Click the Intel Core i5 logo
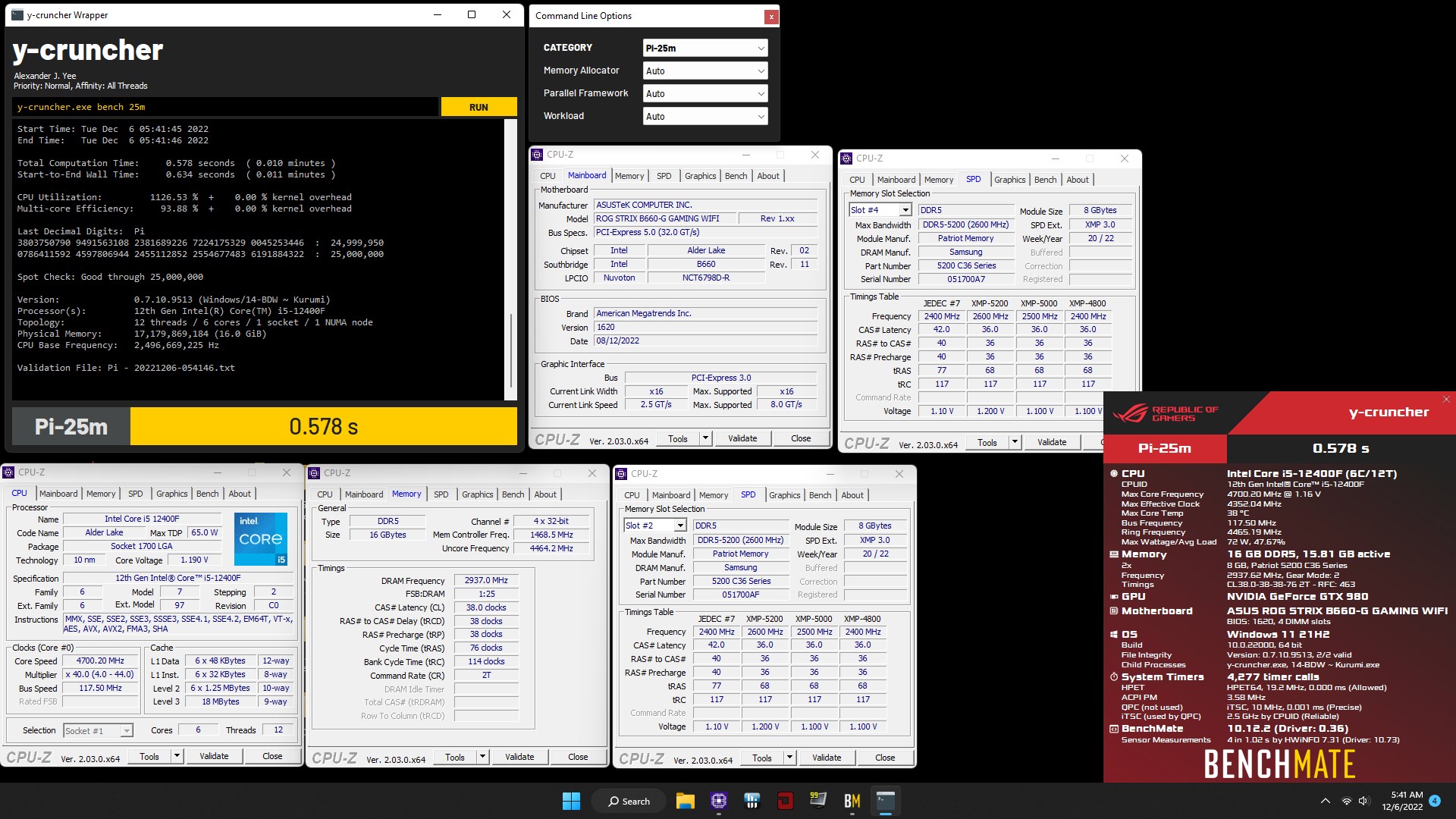This screenshot has height=819, width=1456. 261,538
